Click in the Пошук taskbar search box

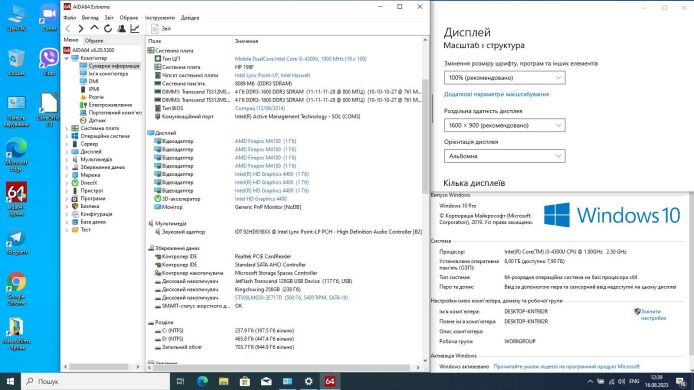click(x=96, y=381)
